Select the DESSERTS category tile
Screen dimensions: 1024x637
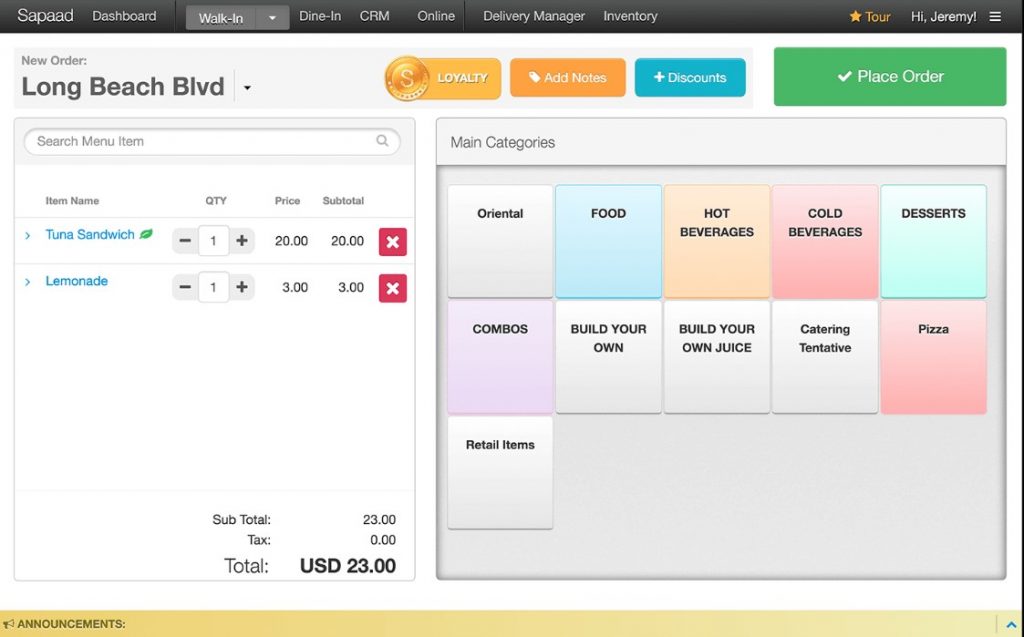[934, 241]
